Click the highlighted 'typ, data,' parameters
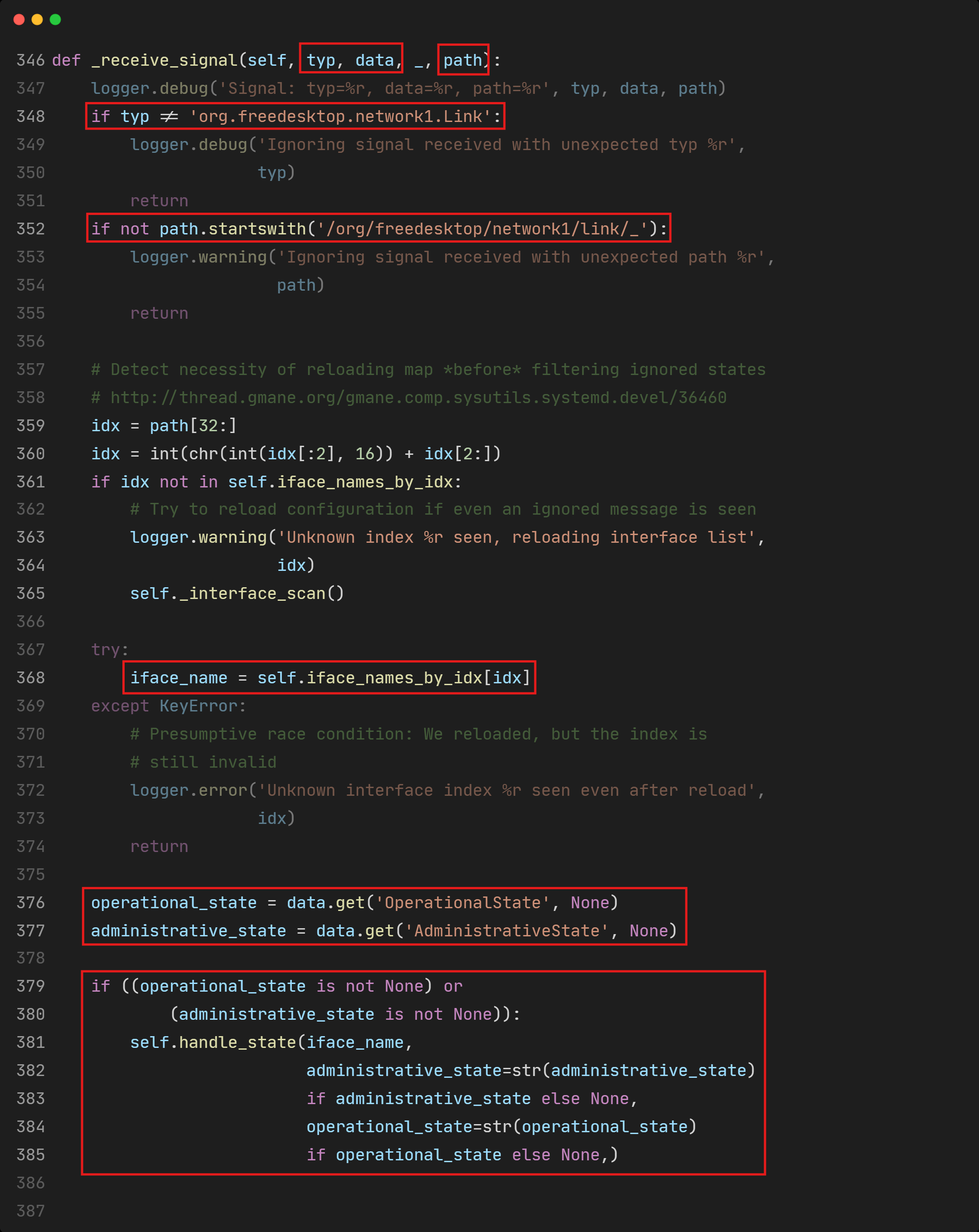The image size is (979, 1232). [x=351, y=59]
